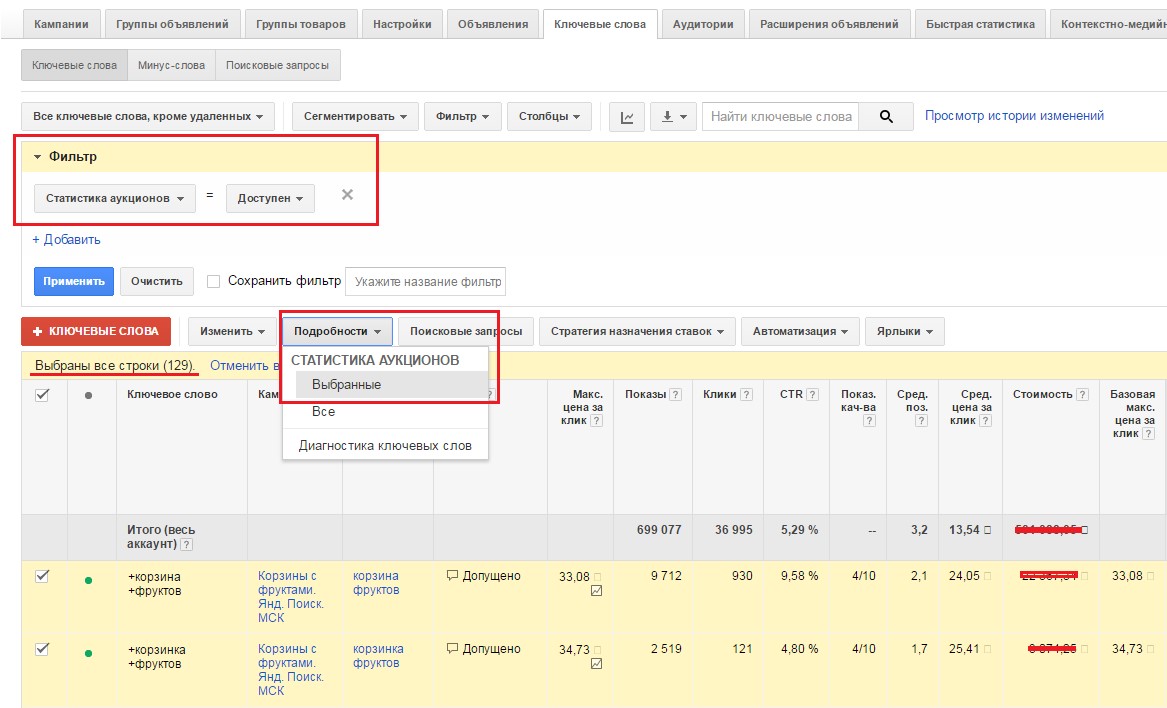1167x708 pixels.
Task: Click the Найти ключевые слова search field
Action: tap(781, 117)
